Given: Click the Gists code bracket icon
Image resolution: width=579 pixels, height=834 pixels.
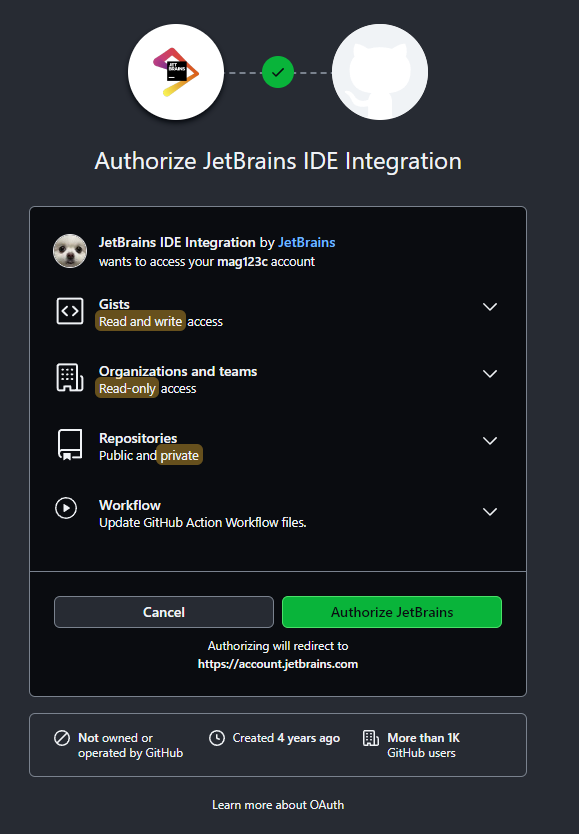Looking at the screenshot, I should click(x=70, y=311).
